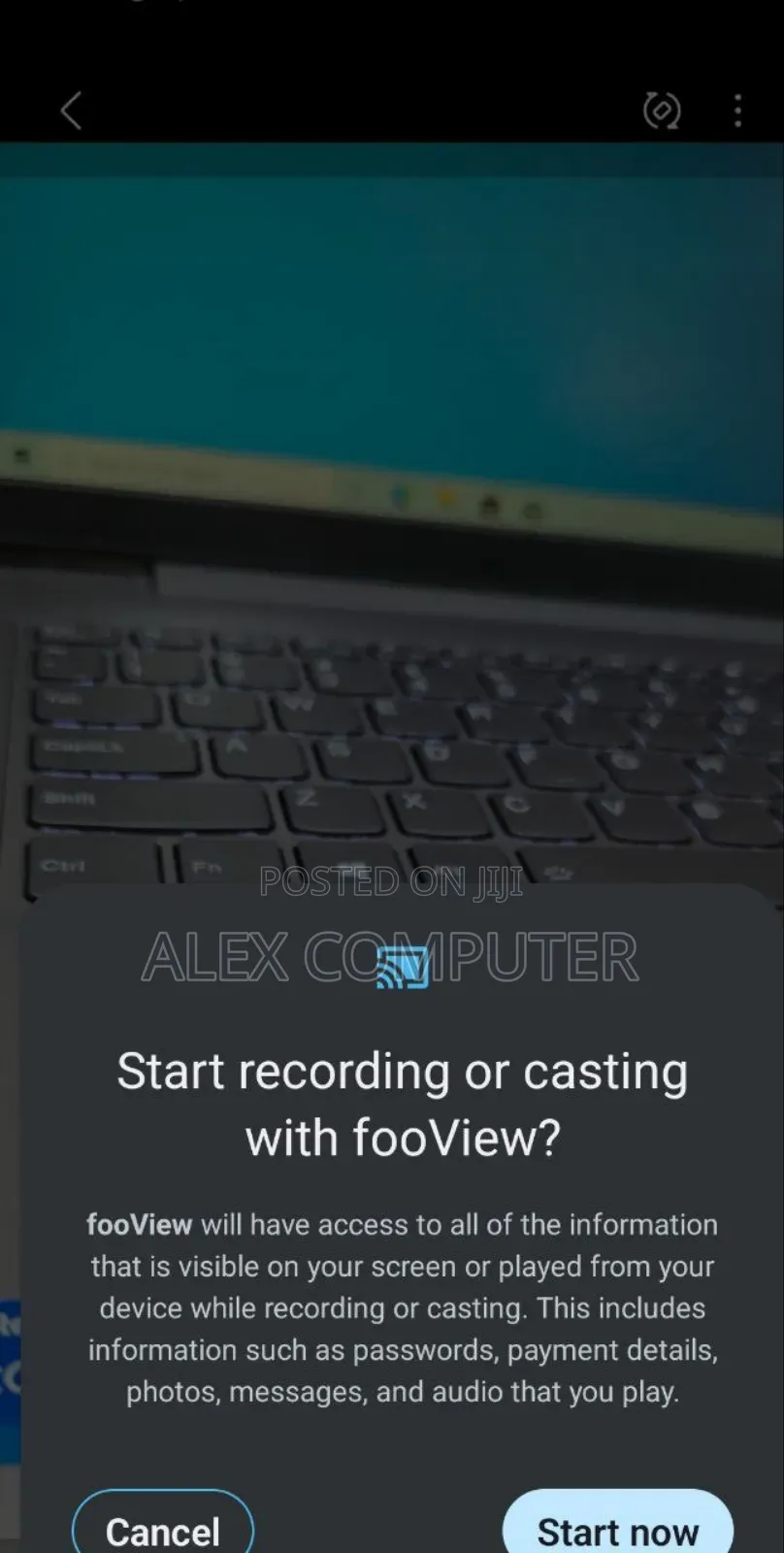Image resolution: width=784 pixels, height=1553 pixels.
Task: Tap the passwords and payment details warning text
Action: tap(403, 1350)
